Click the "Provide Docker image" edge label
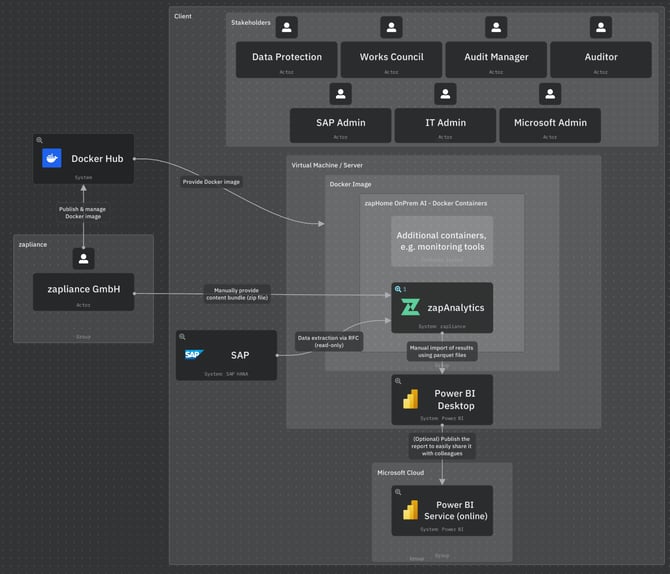This screenshot has width=670, height=574. click(x=211, y=182)
